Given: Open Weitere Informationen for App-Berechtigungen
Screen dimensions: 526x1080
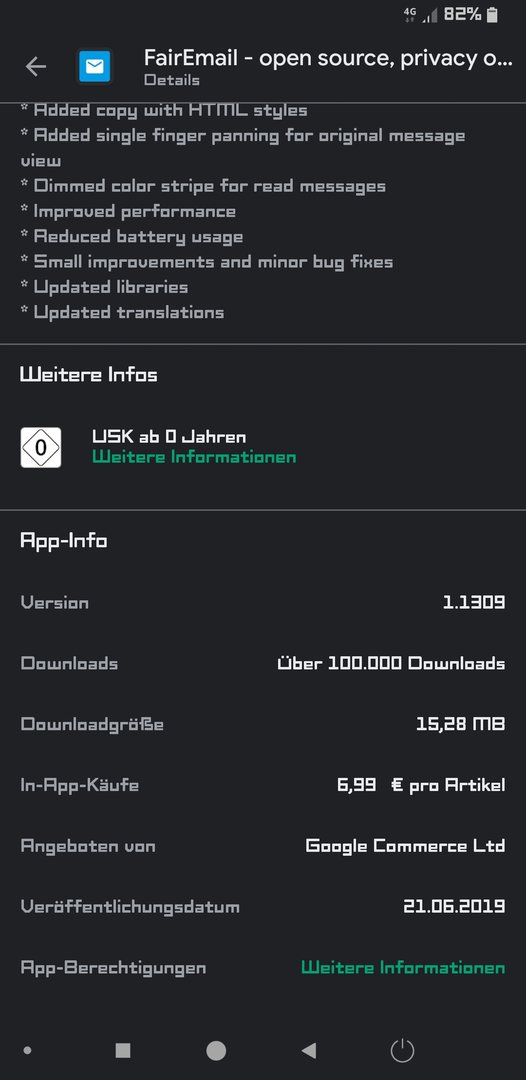Looking at the screenshot, I should point(403,968).
